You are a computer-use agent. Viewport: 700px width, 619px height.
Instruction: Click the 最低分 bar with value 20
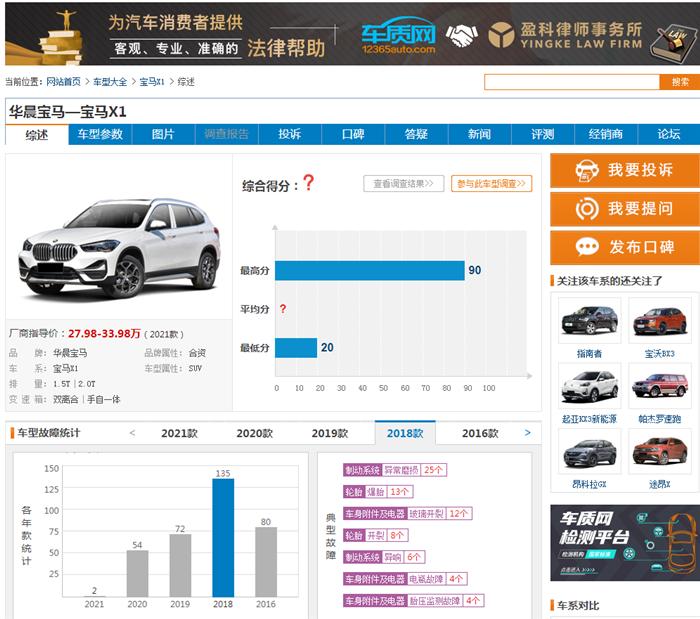point(296,348)
